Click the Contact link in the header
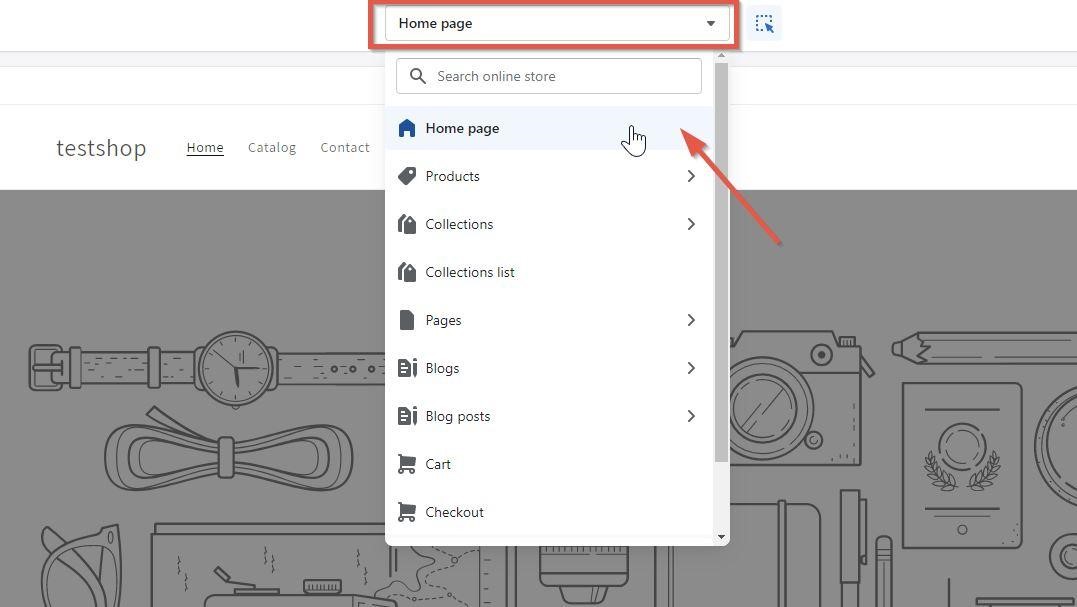This screenshot has width=1077, height=607. pos(344,147)
